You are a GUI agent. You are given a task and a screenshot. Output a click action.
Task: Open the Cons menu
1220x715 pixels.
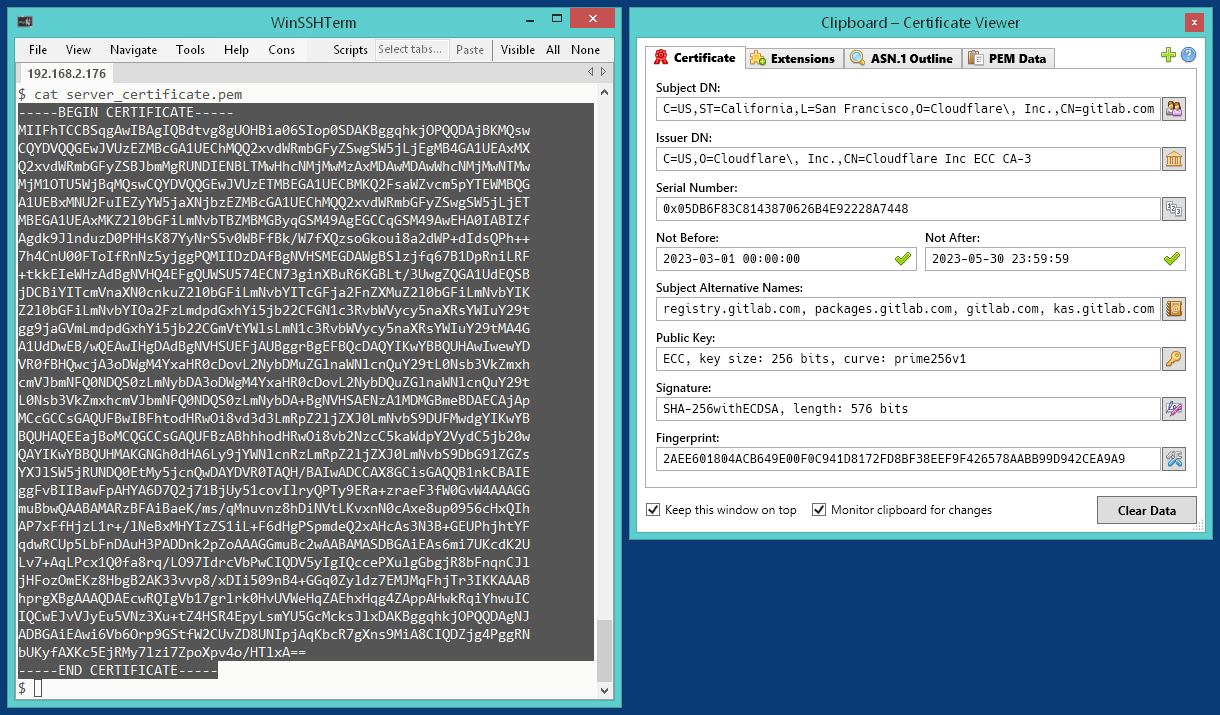(x=281, y=50)
